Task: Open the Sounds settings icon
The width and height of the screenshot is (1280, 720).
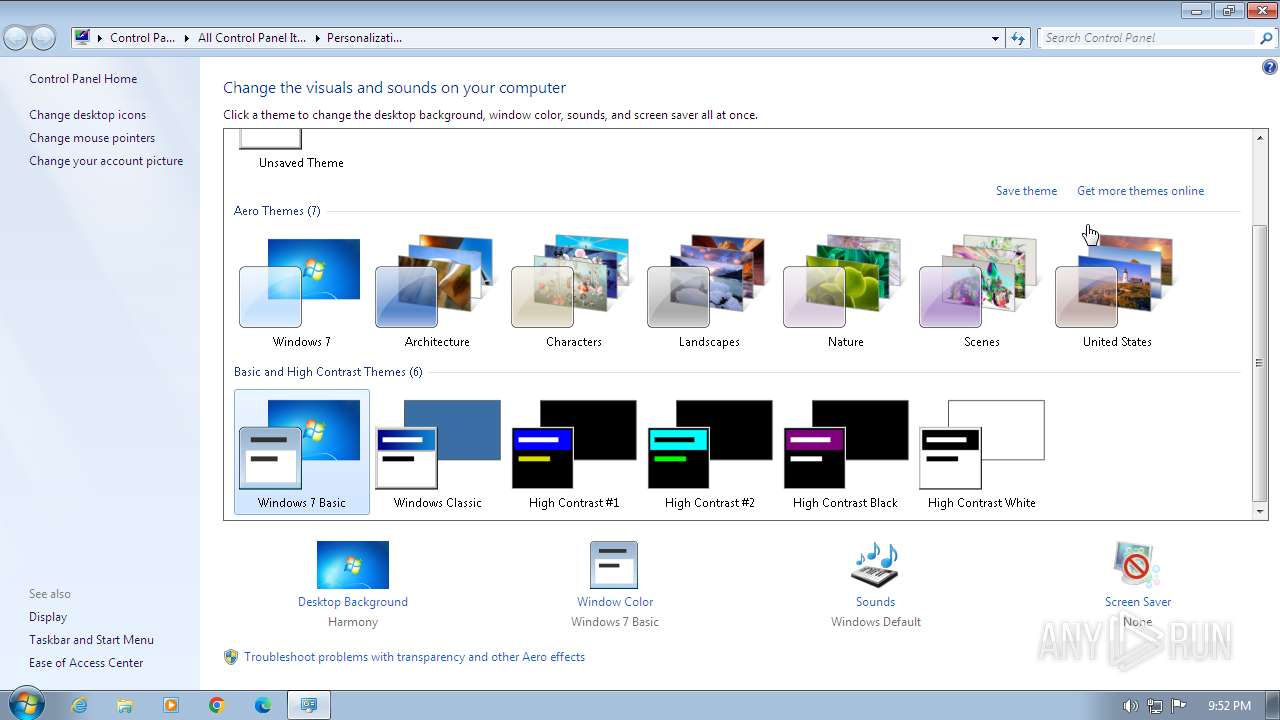Action: point(875,565)
